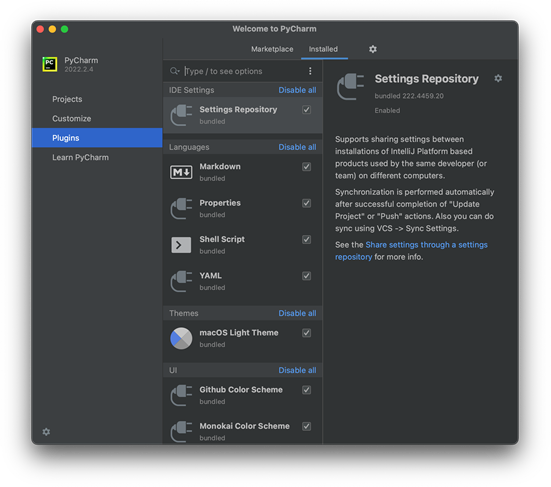Click the Shell Script terminal icon

click(181, 245)
